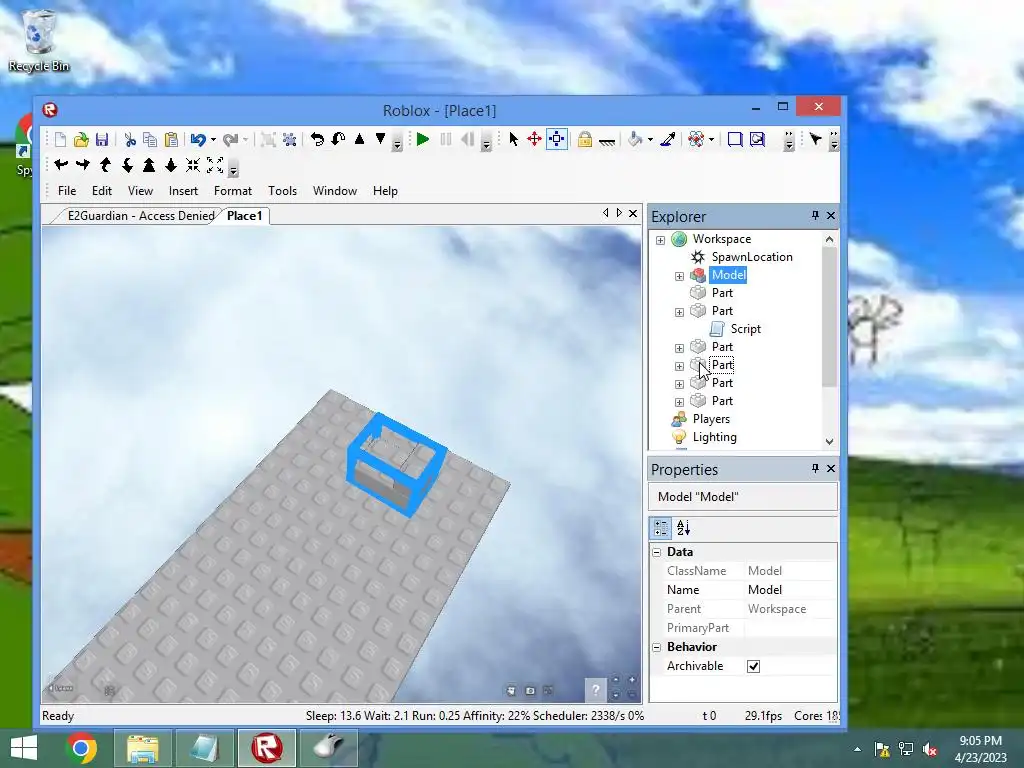The width and height of the screenshot is (1024, 768).
Task: Save the place with the floppy disk icon
Action: pyautogui.click(x=102, y=139)
